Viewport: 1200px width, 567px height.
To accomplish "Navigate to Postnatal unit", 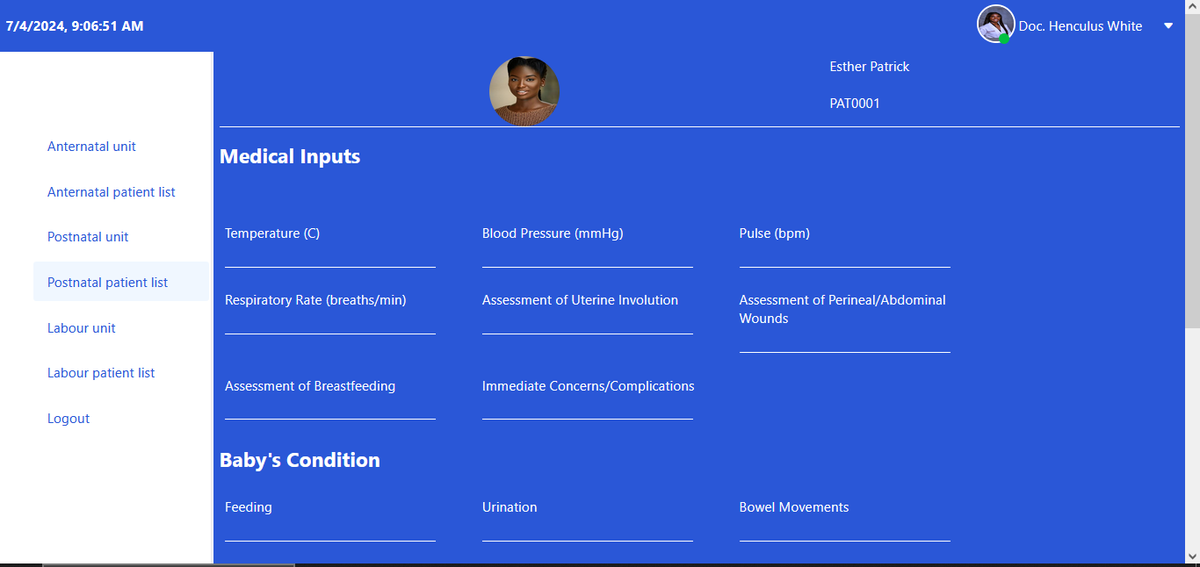I will (x=88, y=237).
